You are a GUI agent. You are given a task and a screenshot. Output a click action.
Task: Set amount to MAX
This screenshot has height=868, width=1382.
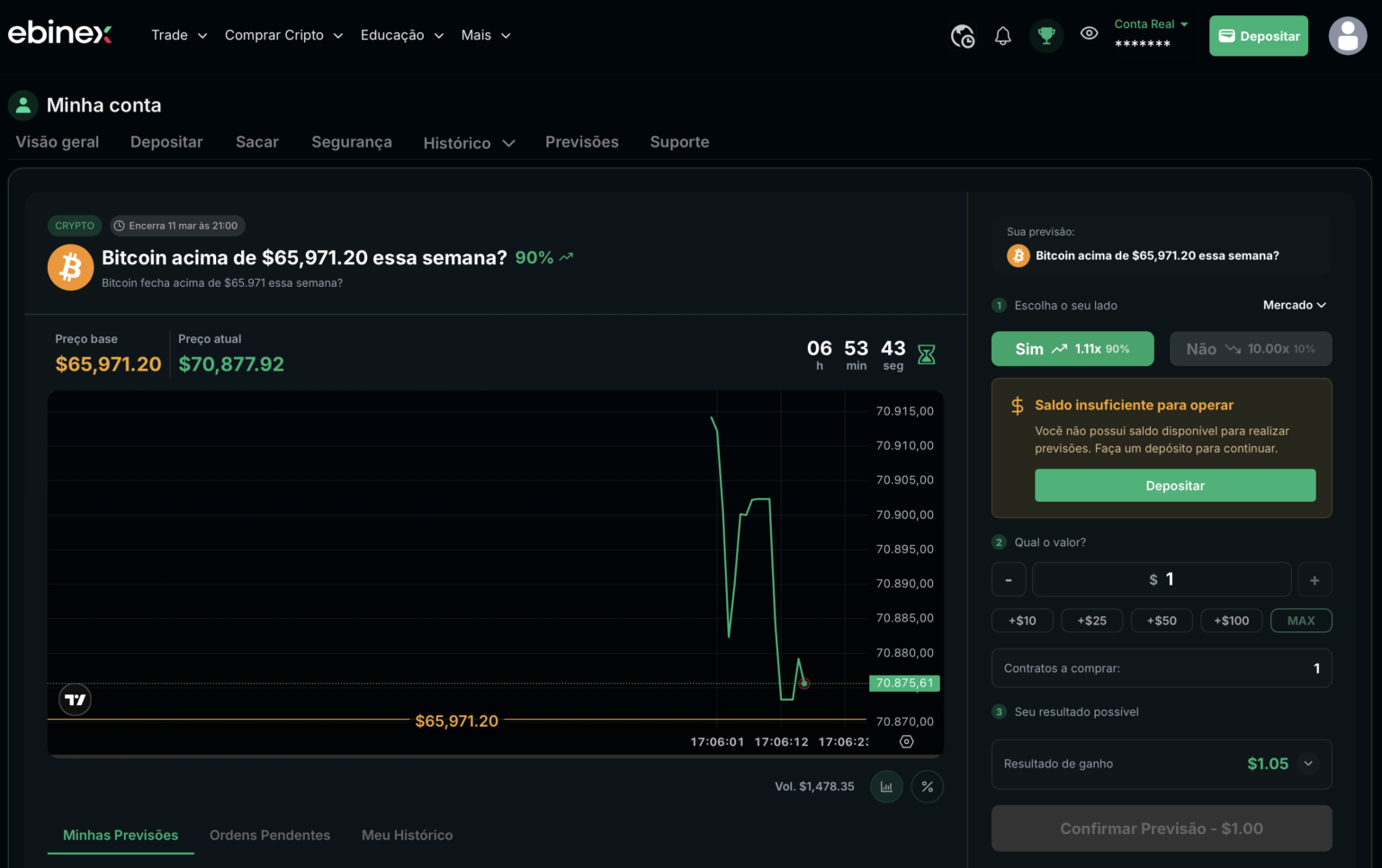pos(1301,621)
